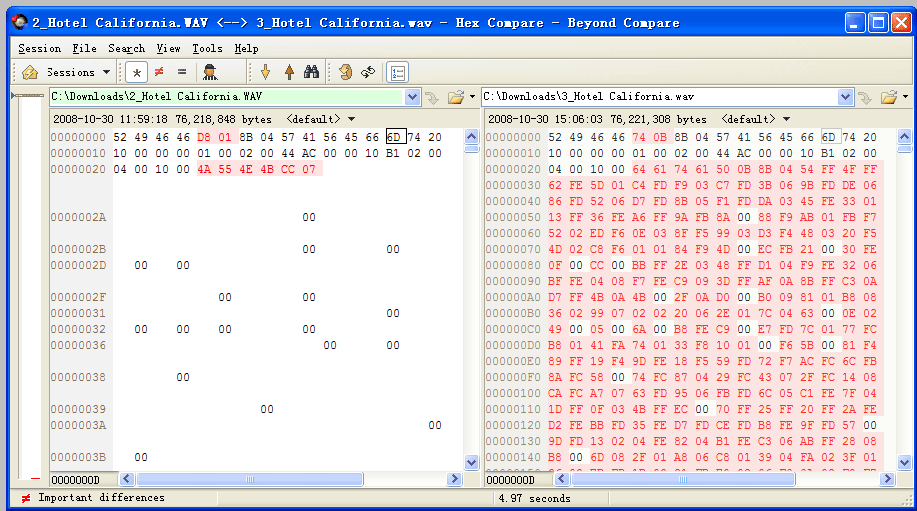The height and width of the screenshot is (511, 917).
Task: Open the Tools menu
Action: (207, 49)
